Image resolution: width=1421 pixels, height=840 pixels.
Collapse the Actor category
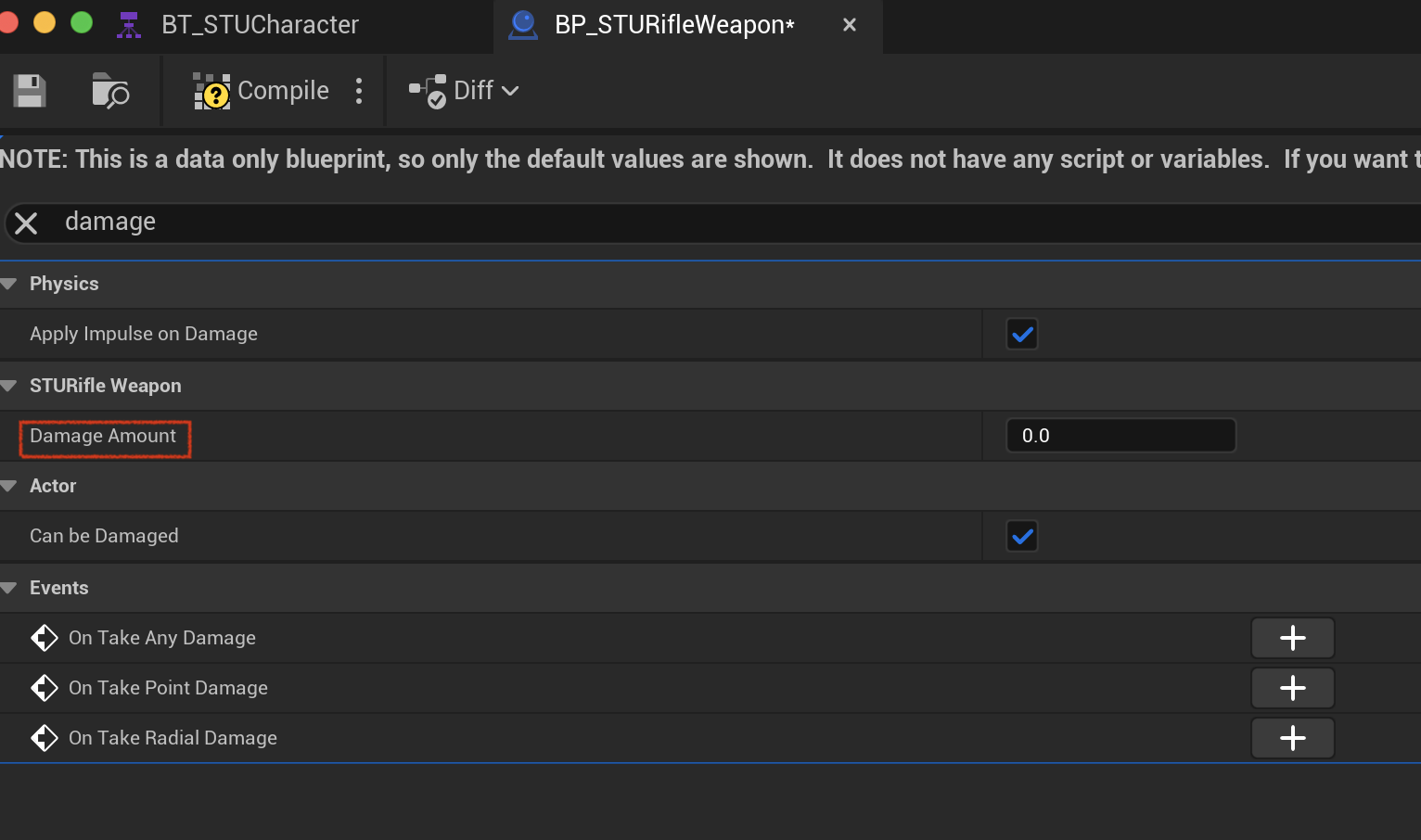pos(9,486)
